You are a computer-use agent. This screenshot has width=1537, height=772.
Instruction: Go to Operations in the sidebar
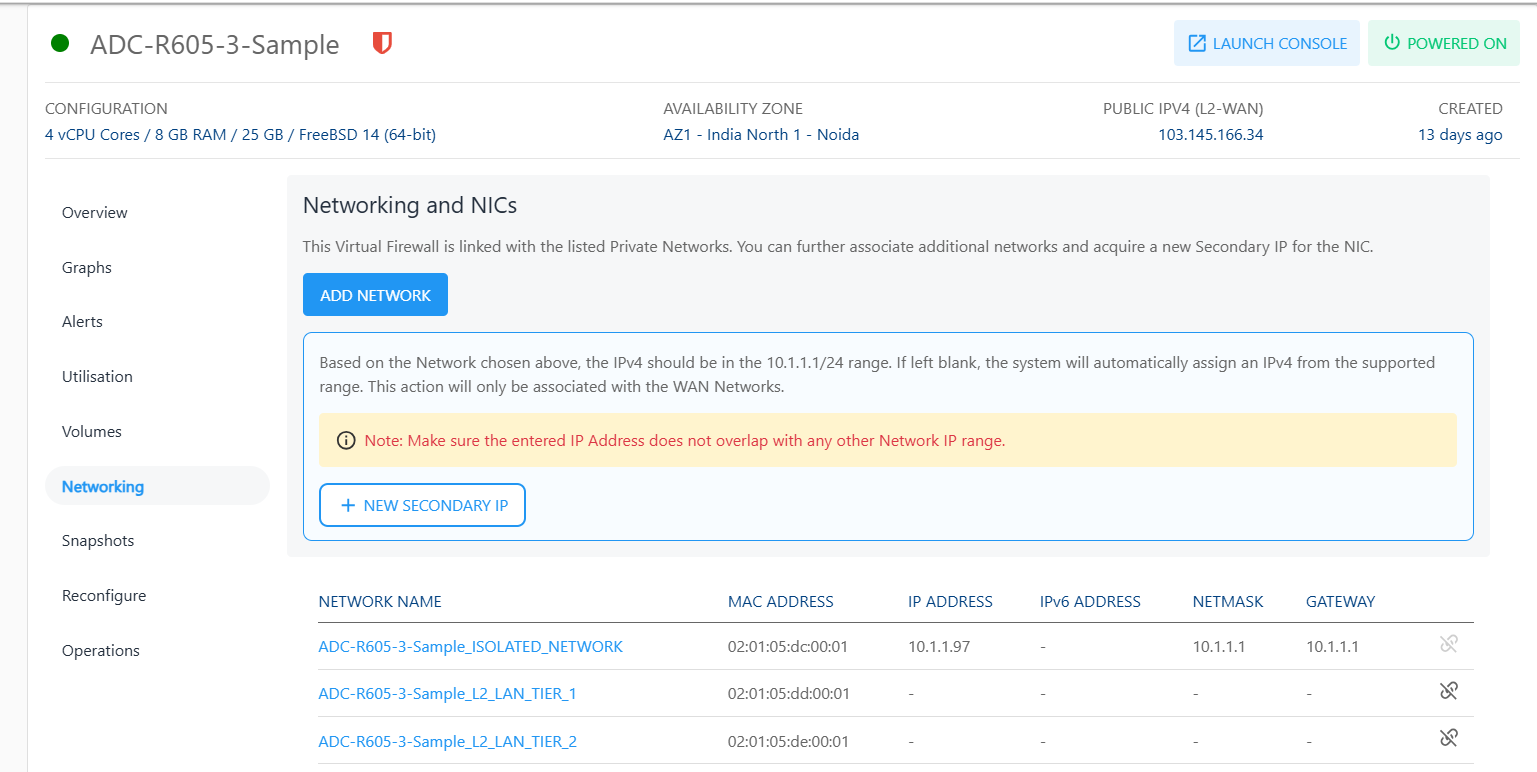(x=101, y=651)
